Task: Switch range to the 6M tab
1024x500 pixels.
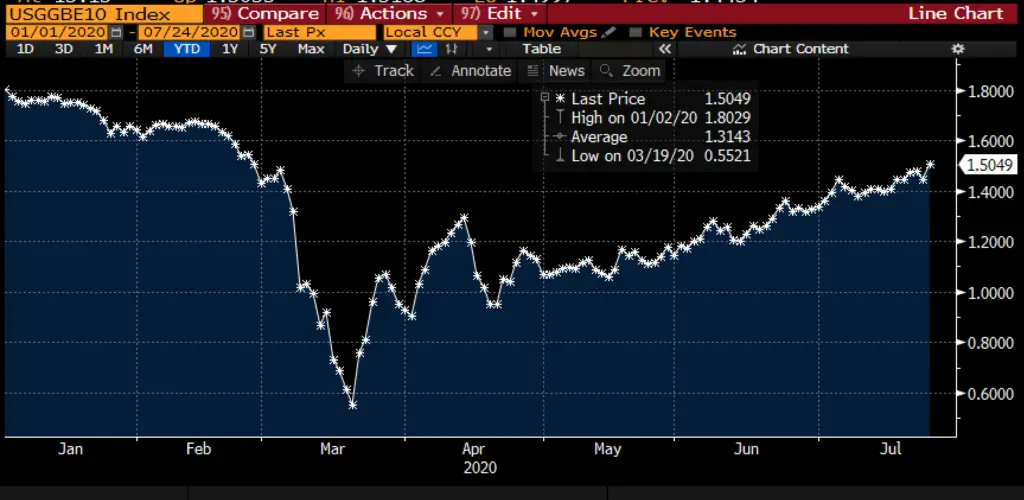Action: tap(144, 49)
